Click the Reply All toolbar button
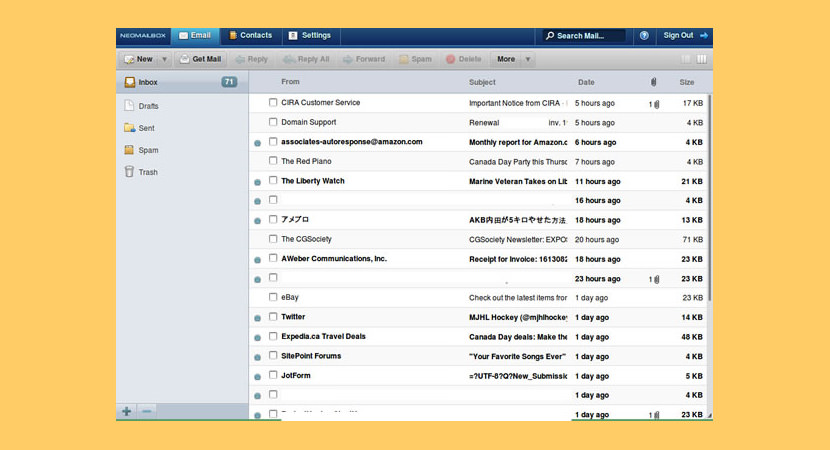This screenshot has height=450, width=830. pyautogui.click(x=306, y=59)
